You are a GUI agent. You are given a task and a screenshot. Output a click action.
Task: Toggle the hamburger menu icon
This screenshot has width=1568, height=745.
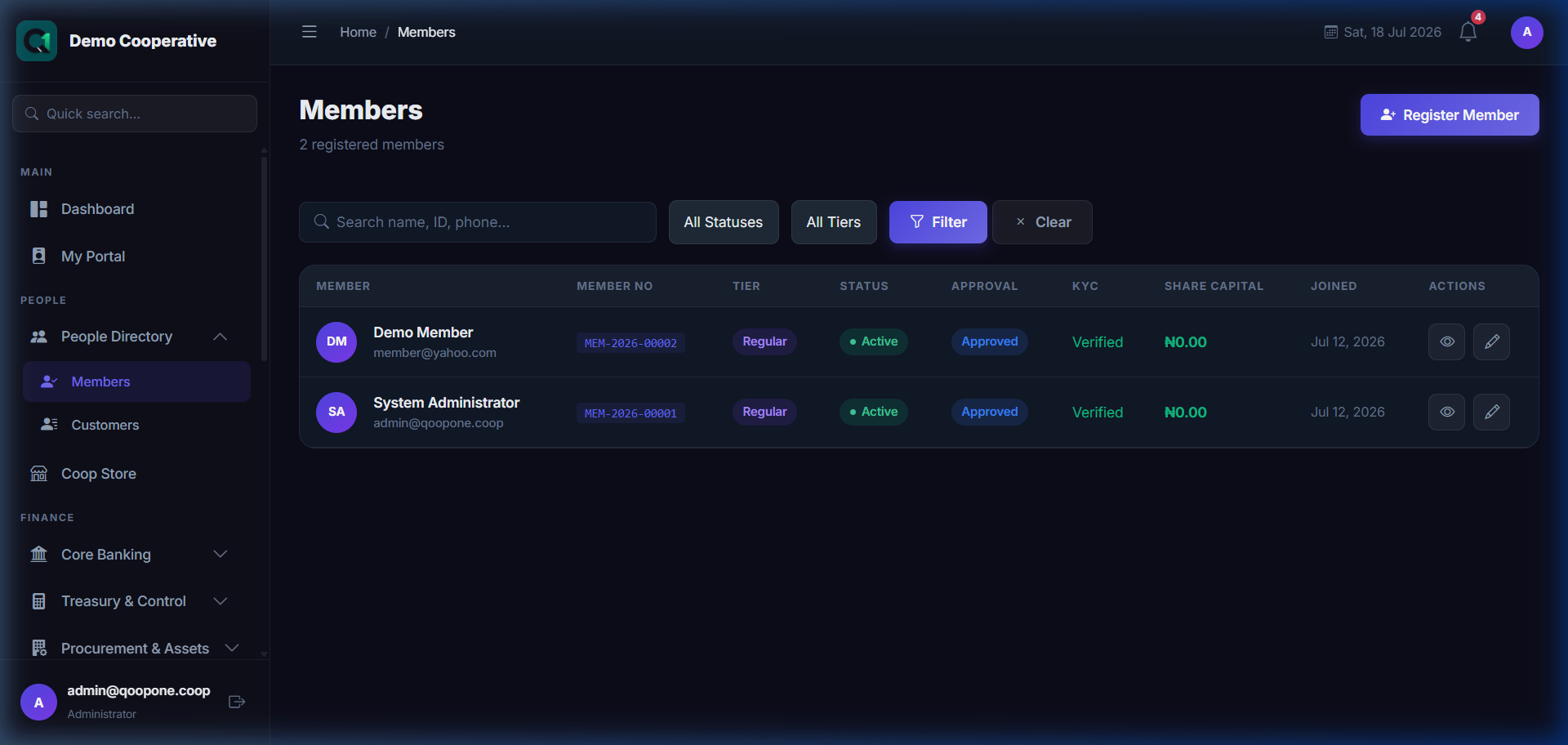pyautogui.click(x=309, y=32)
